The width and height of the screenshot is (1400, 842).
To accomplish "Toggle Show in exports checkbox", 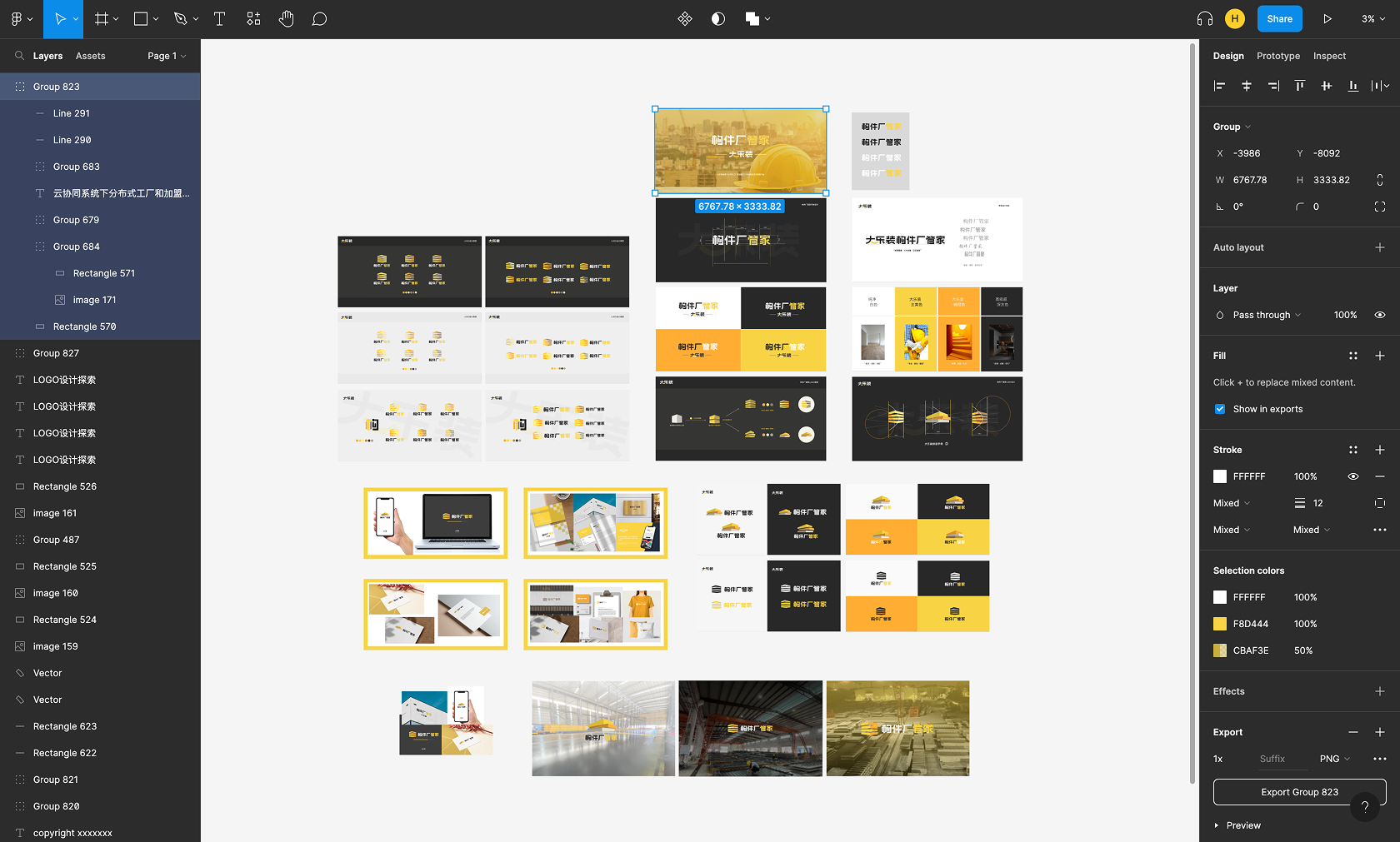I will pyautogui.click(x=1220, y=409).
